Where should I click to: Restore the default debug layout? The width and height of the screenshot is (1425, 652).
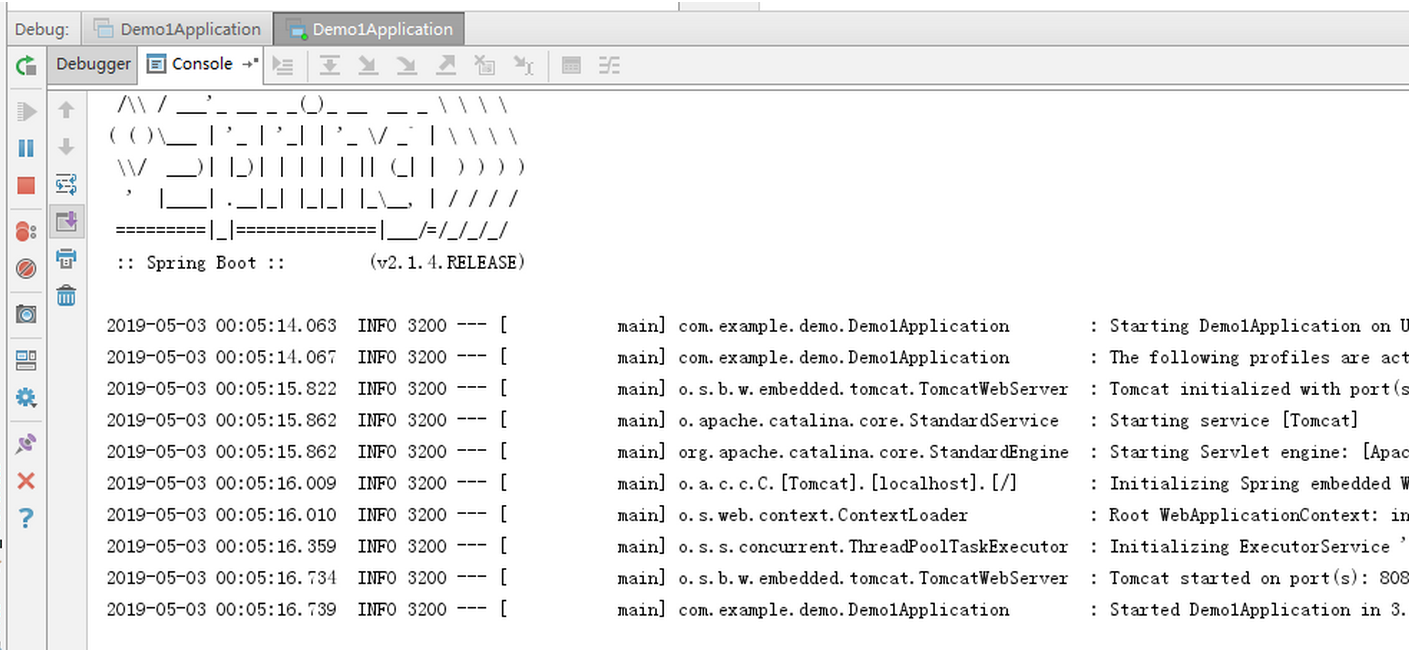pos(26,360)
